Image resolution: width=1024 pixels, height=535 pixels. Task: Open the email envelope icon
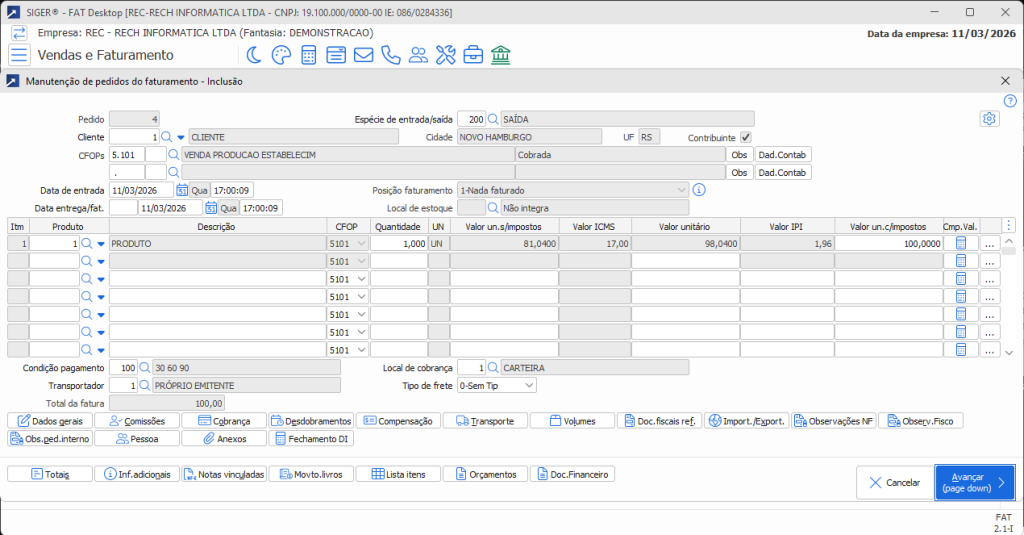point(363,55)
